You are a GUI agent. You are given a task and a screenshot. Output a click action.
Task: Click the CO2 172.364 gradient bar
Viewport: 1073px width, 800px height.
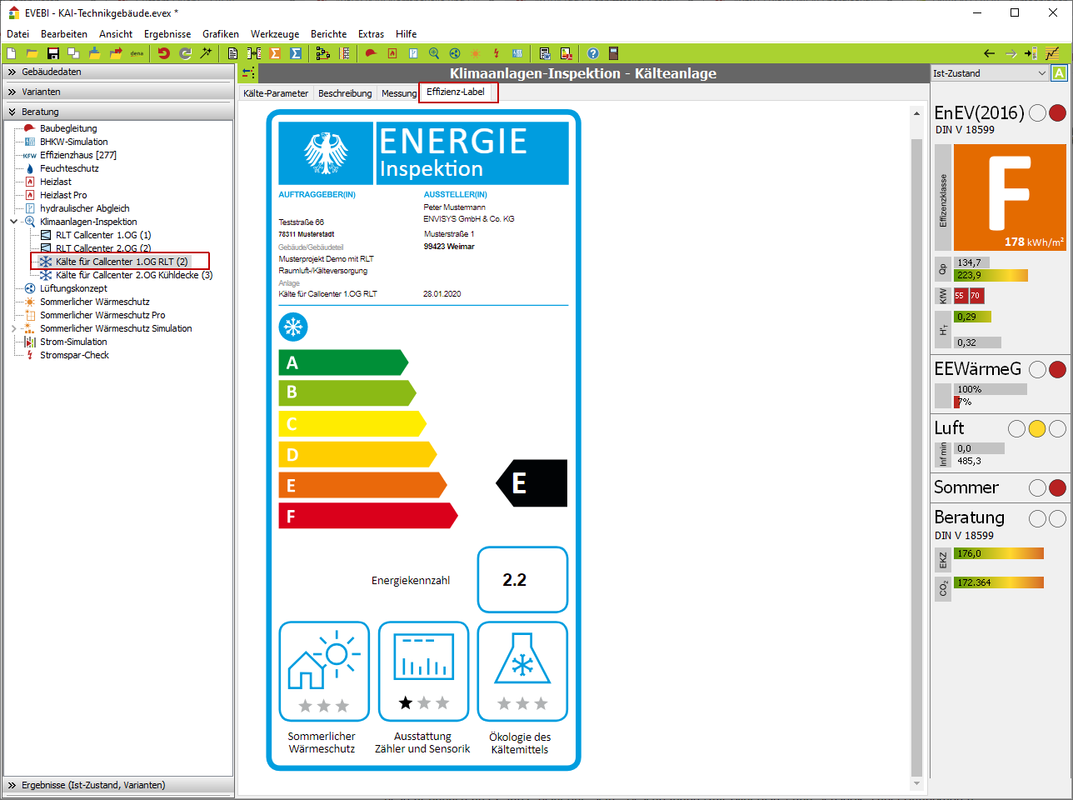(998, 582)
